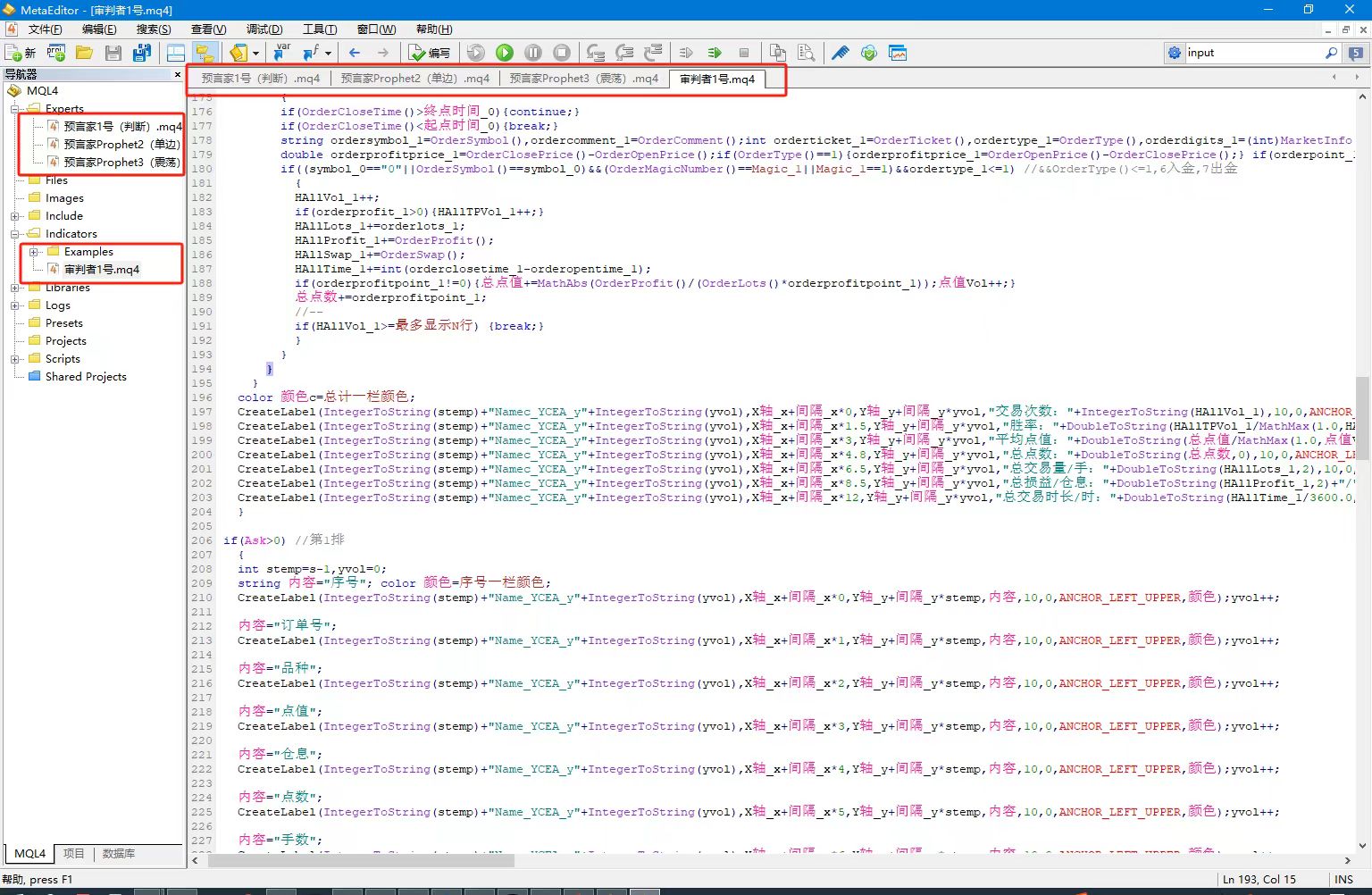Click the MQL5 storage shield icon

(x=869, y=54)
